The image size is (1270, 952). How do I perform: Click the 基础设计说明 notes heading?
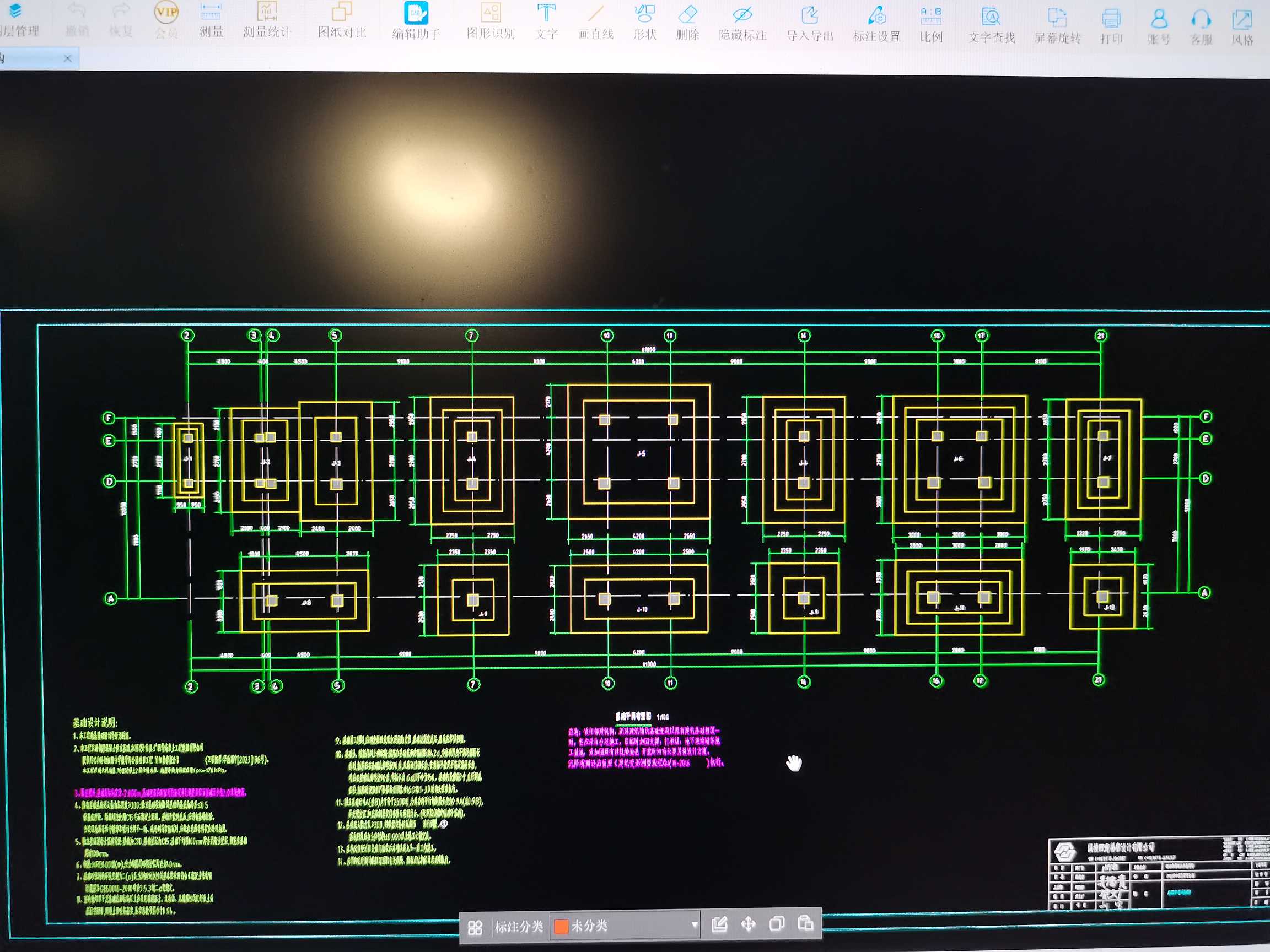click(x=95, y=722)
